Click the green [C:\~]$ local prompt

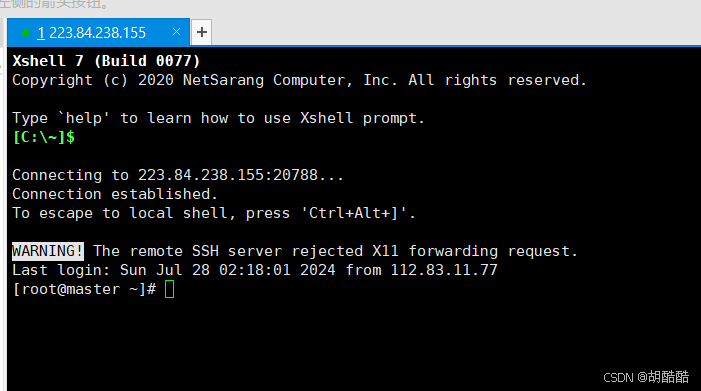44,137
